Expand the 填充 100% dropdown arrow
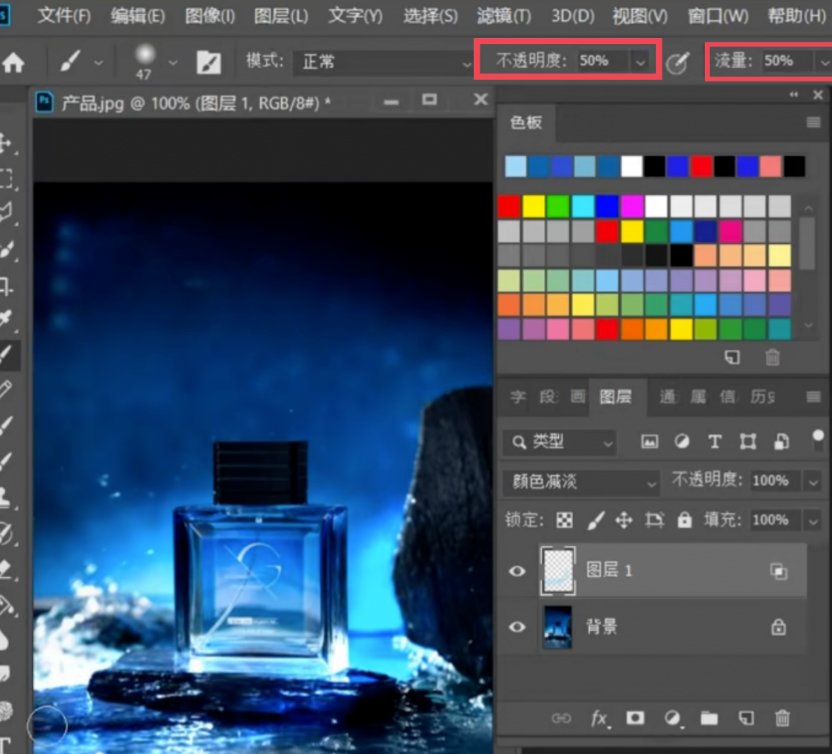 pyautogui.click(x=812, y=521)
